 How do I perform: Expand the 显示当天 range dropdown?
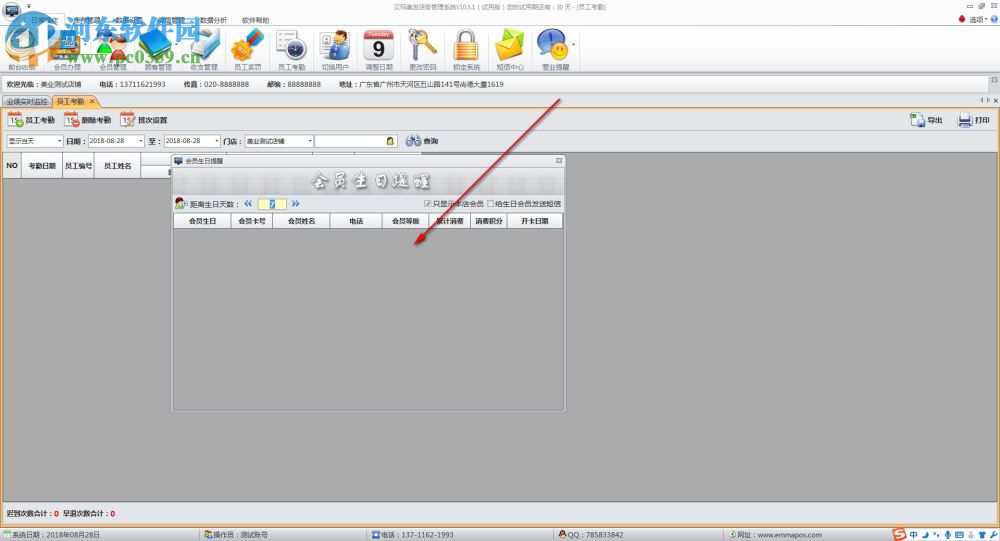pos(59,141)
